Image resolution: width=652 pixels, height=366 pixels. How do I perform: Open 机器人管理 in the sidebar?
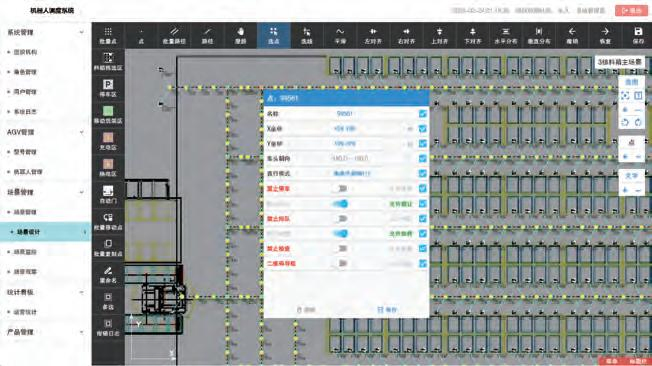tap(28, 172)
